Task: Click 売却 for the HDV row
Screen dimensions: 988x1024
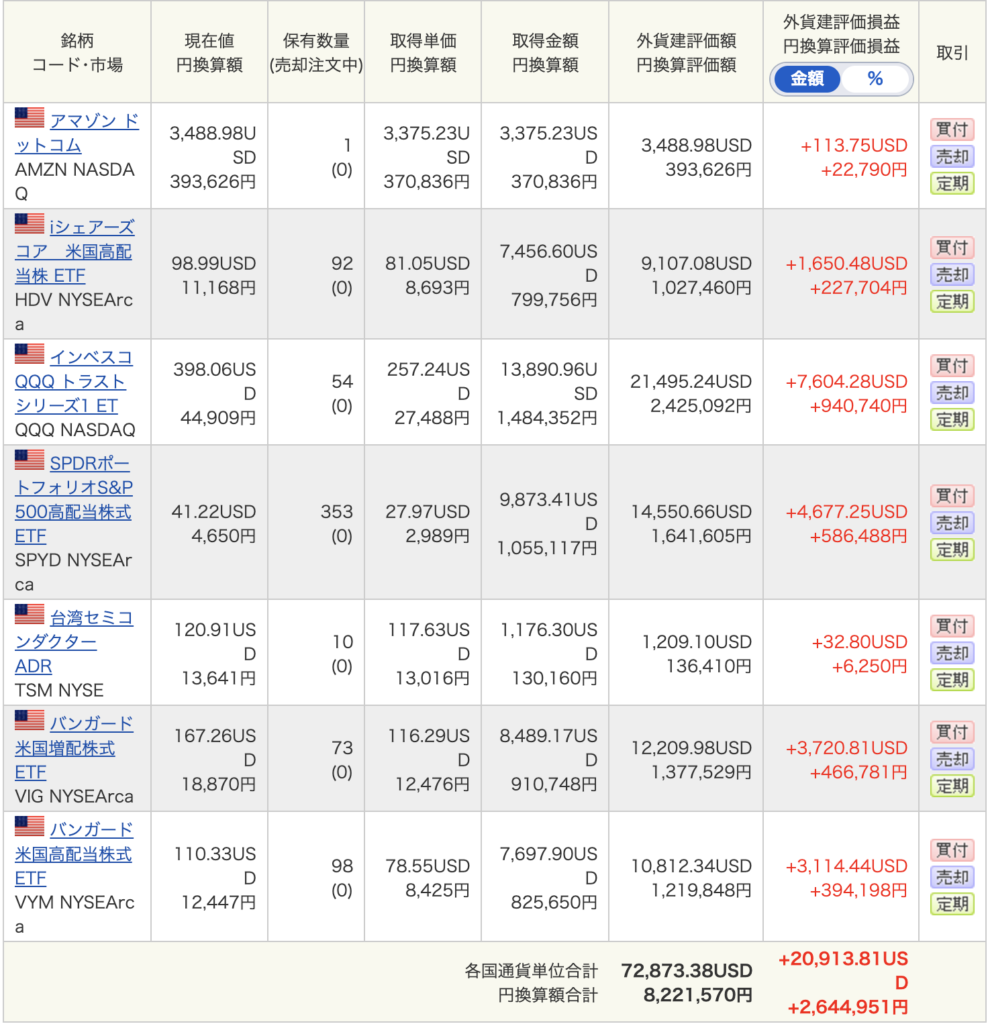Action: click(952, 274)
